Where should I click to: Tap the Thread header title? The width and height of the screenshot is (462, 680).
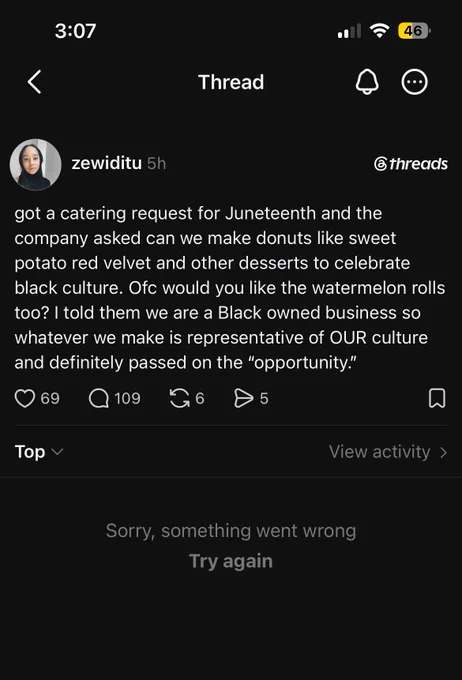click(231, 82)
